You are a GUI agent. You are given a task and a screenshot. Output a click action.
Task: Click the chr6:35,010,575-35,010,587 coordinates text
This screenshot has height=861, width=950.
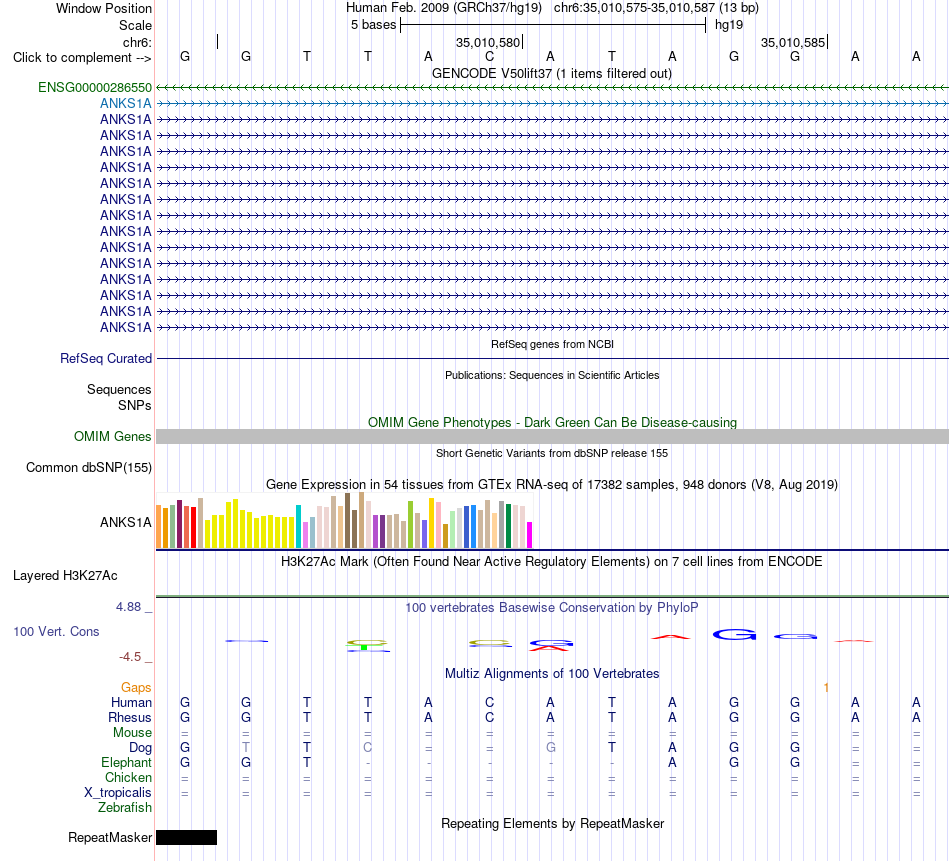tap(656, 8)
